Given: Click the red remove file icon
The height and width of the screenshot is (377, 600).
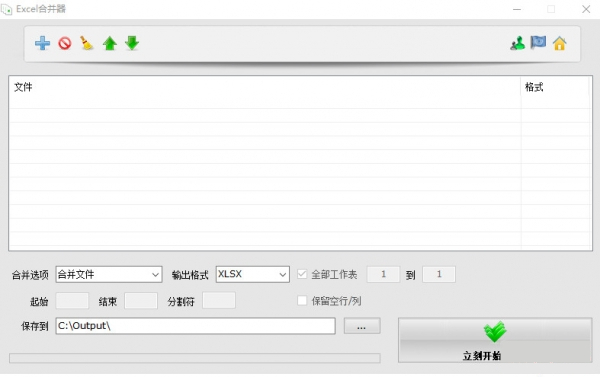Looking at the screenshot, I should [x=65, y=43].
